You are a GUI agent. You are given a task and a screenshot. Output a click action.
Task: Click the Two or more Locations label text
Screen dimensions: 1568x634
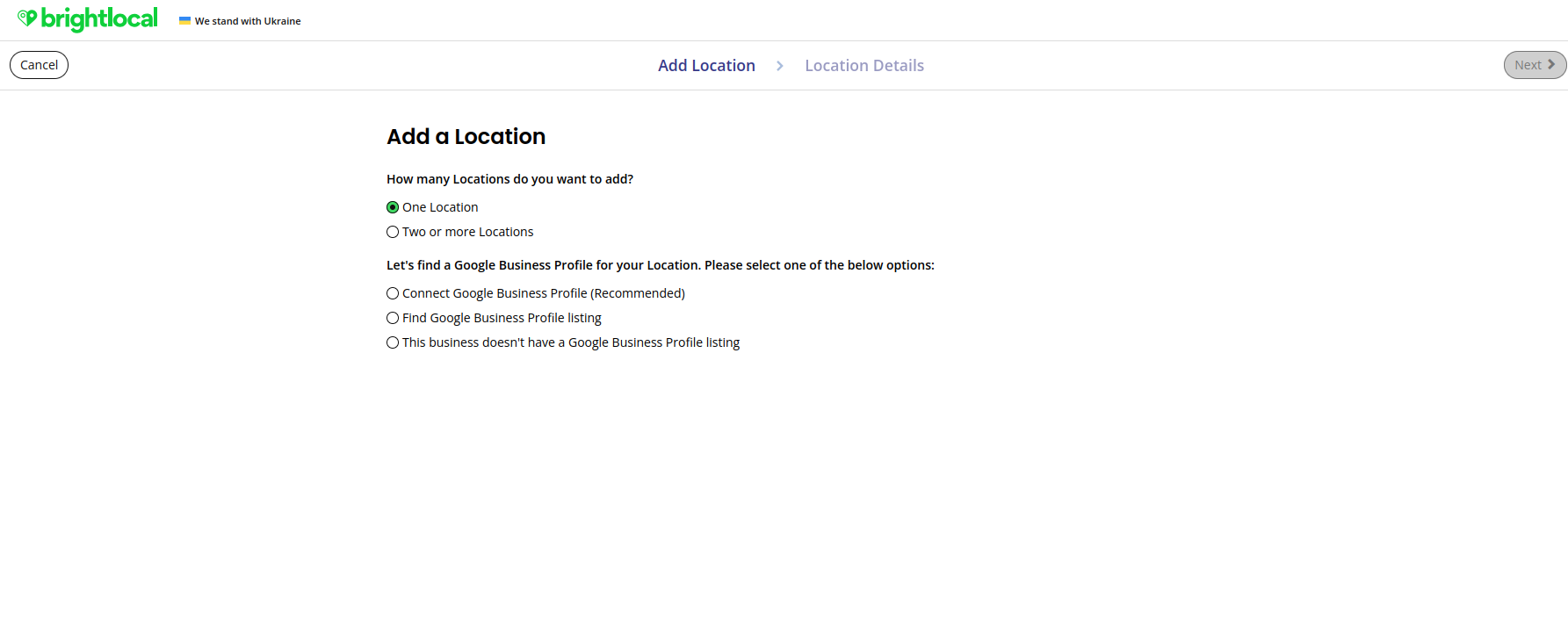pyautogui.click(x=467, y=232)
